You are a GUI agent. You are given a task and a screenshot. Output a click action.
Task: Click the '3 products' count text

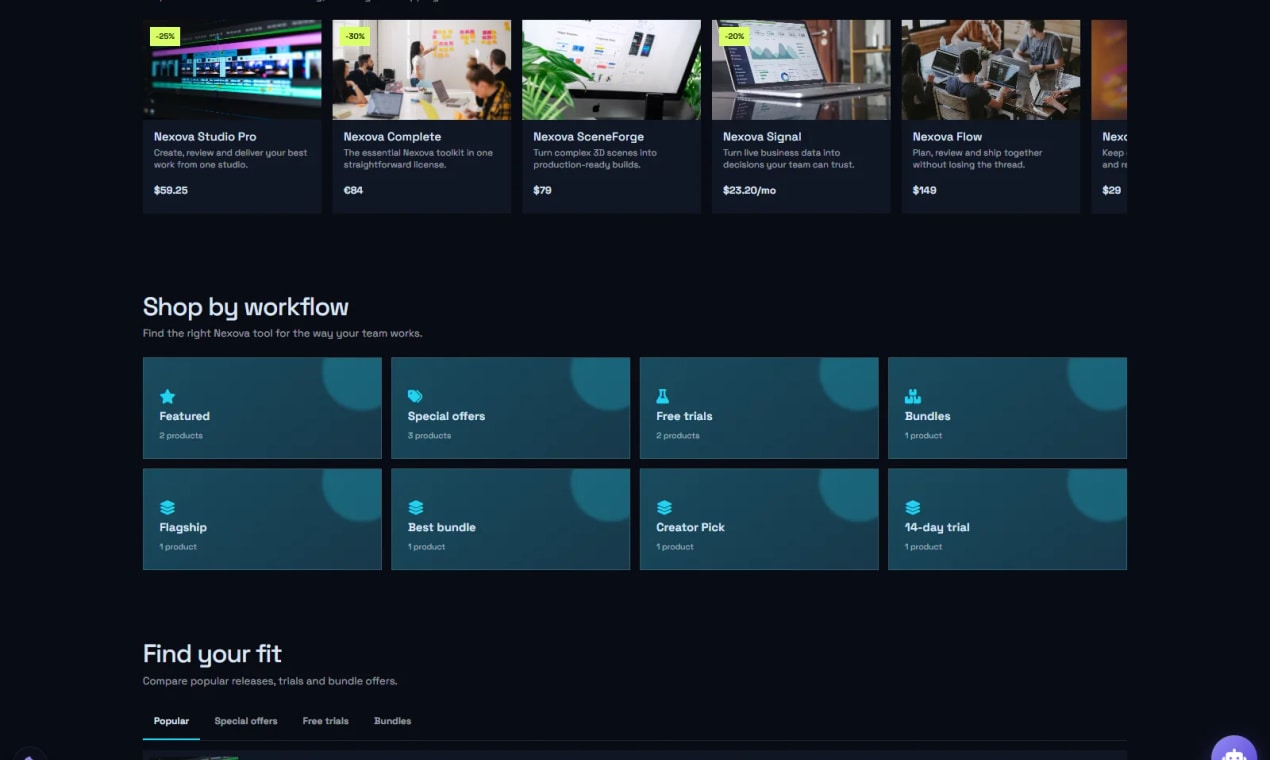click(x=429, y=436)
